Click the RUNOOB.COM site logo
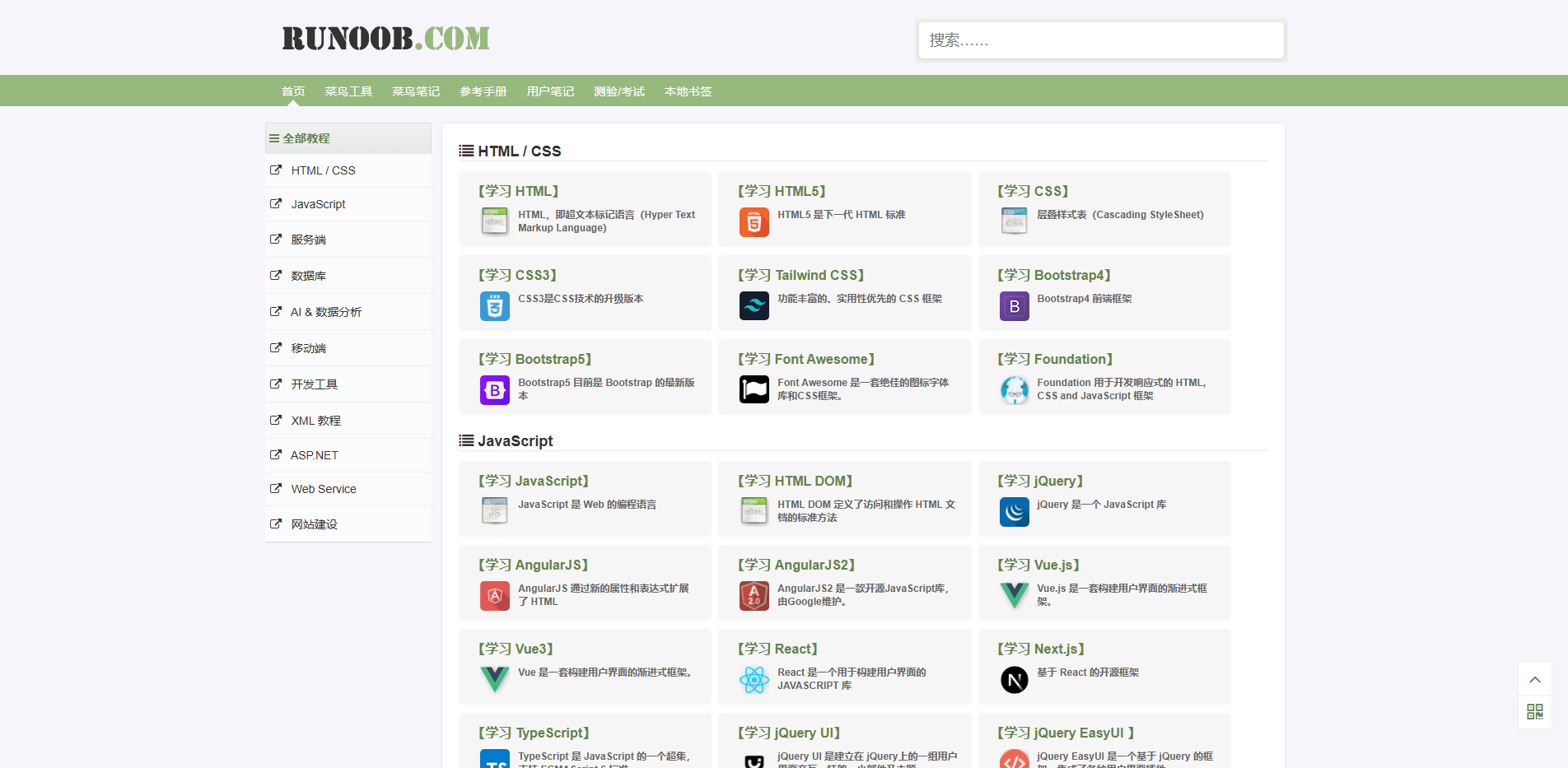Viewport: 1568px width, 768px height. [385, 39]
